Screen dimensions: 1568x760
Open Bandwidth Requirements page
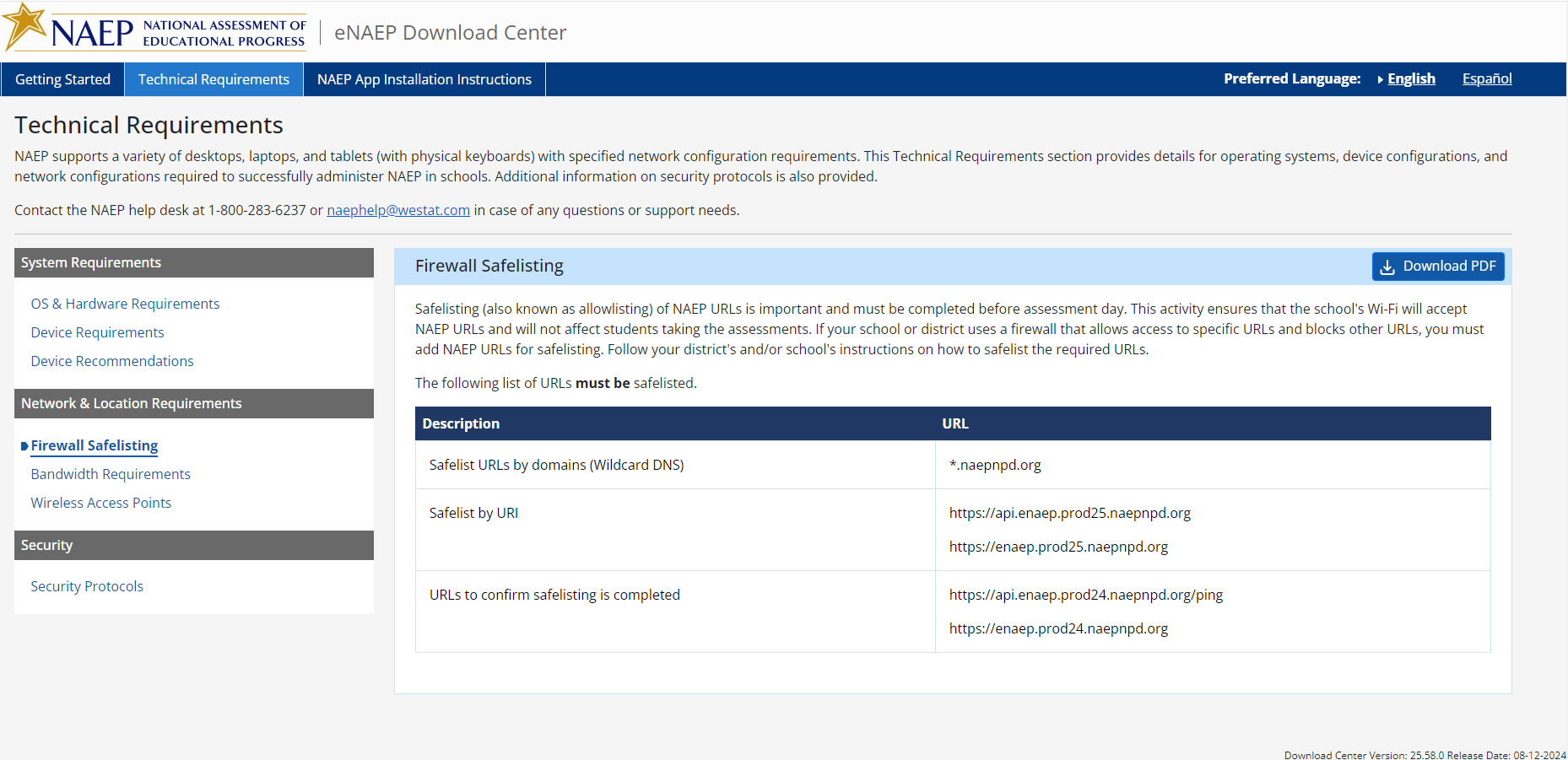click(111, 474)
